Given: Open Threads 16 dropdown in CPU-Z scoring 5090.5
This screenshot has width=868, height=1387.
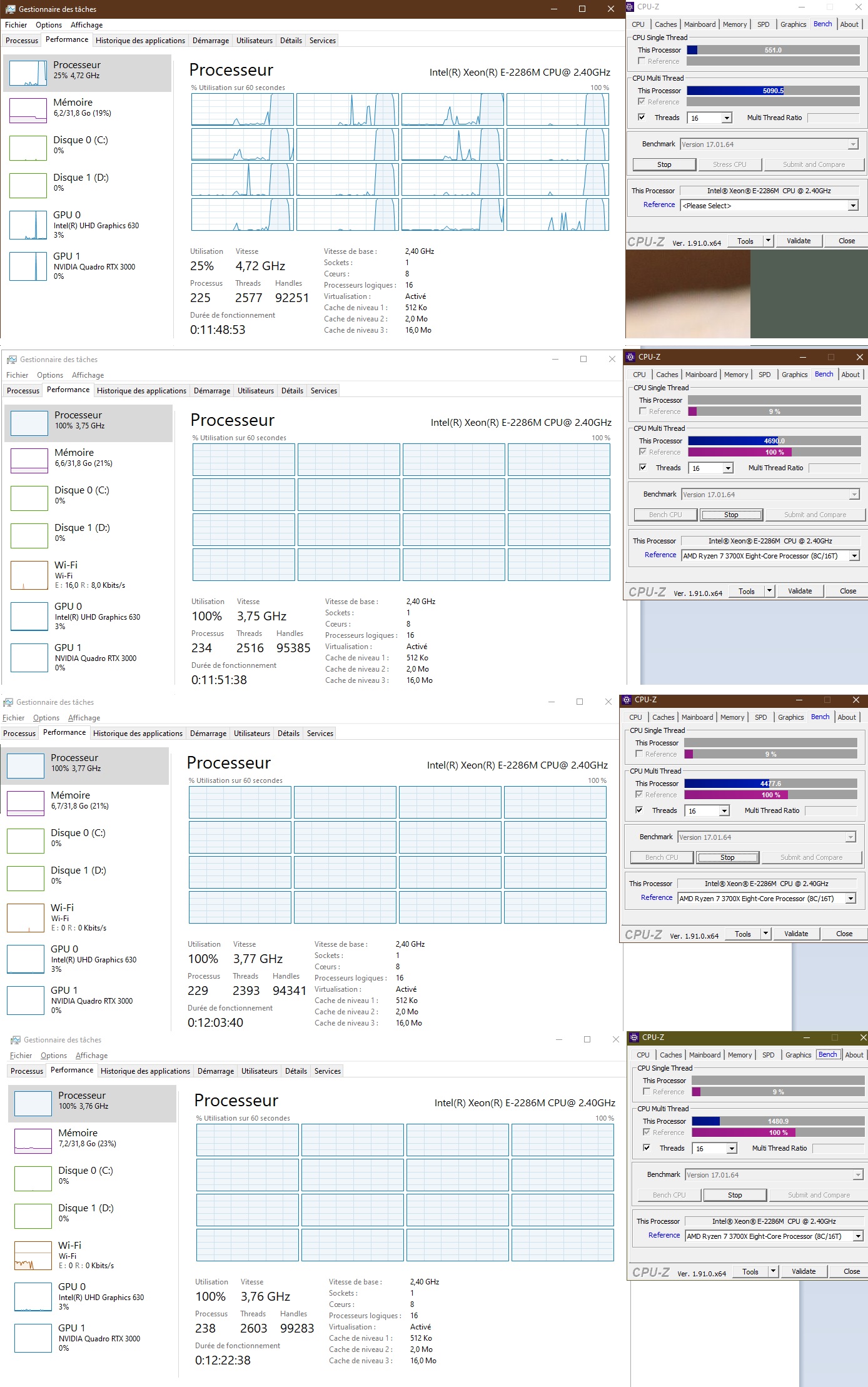Looking at the screenshot, I should [x=727, y=118].
